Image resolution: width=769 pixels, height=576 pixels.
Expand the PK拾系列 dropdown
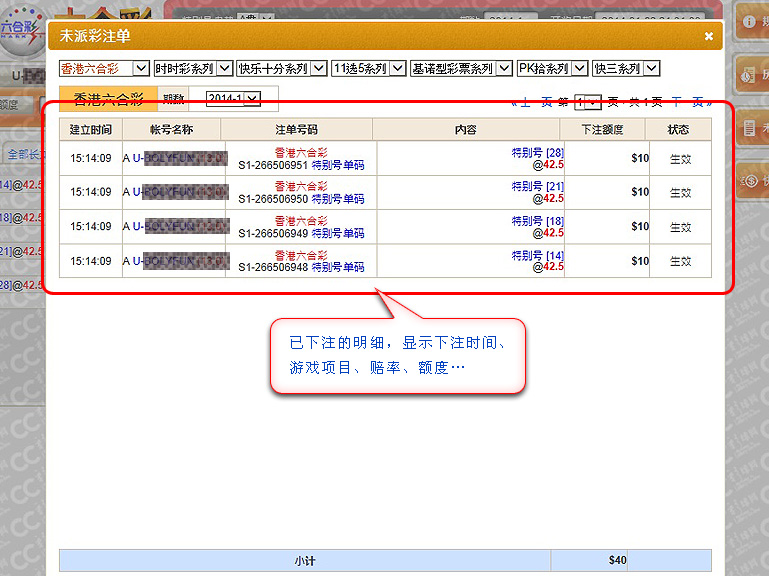coord(551,69)
